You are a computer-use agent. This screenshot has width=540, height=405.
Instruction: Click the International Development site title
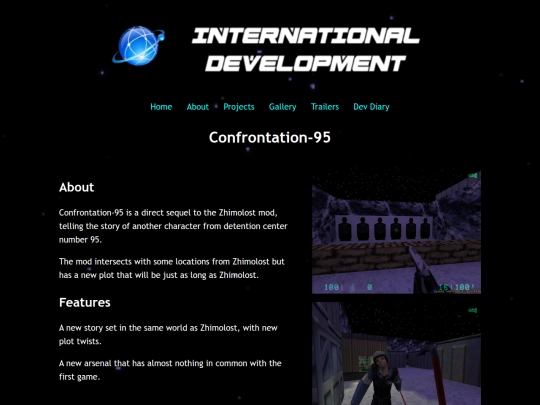coord(305,50)
